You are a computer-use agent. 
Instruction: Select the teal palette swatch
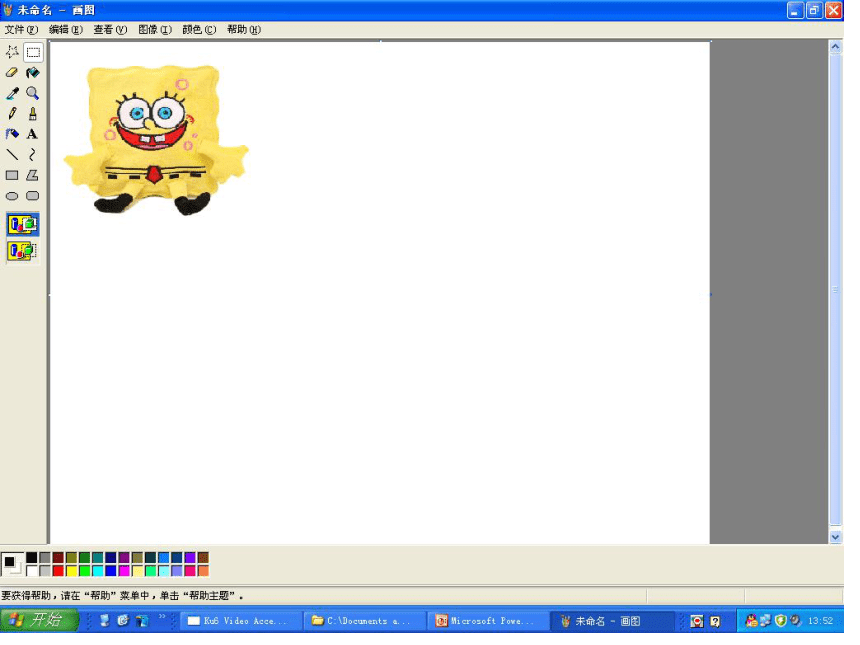click(x=98, y=558)
